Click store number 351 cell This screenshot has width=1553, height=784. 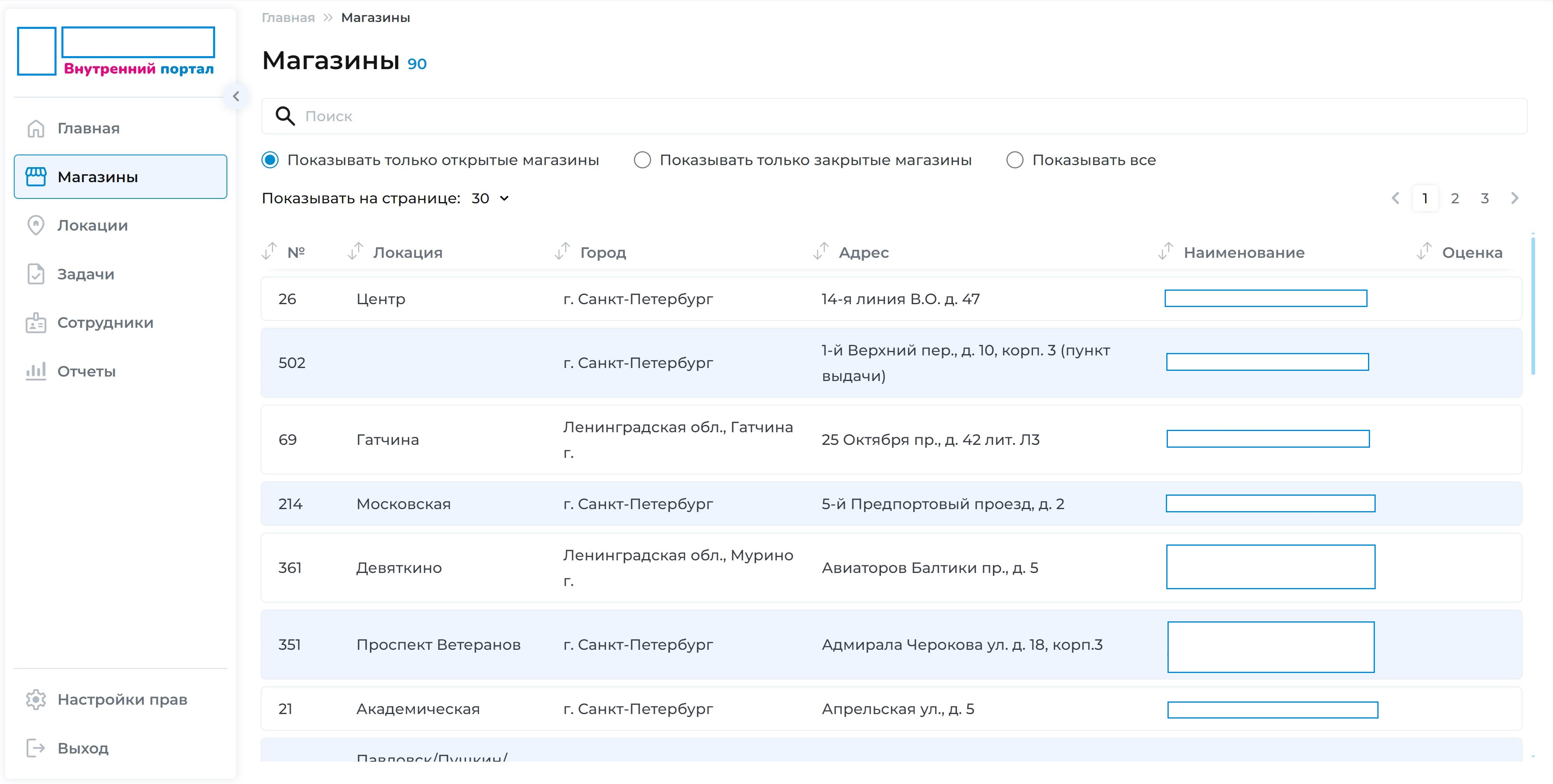coord(290,645)
